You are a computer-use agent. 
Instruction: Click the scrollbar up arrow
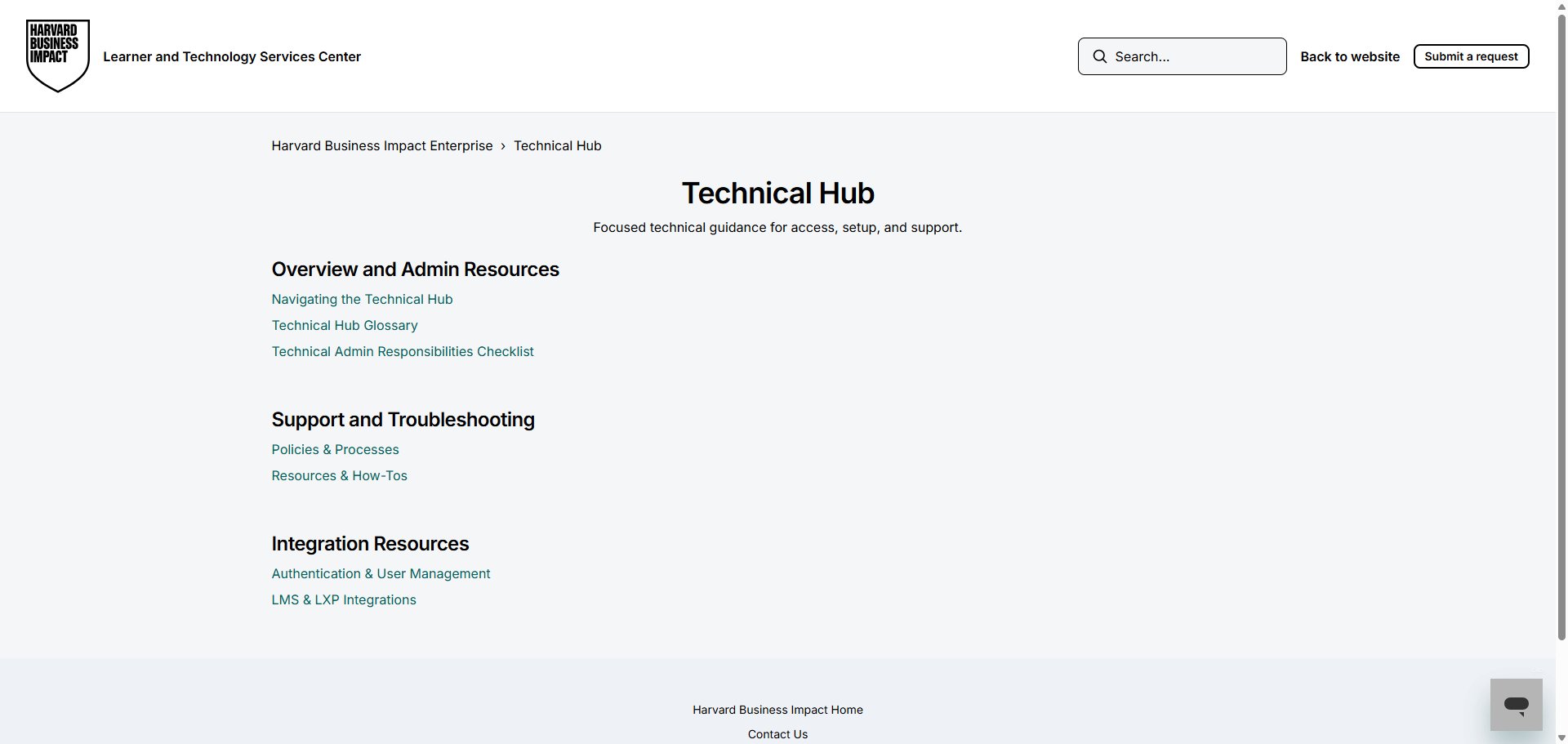[1561, 6]
